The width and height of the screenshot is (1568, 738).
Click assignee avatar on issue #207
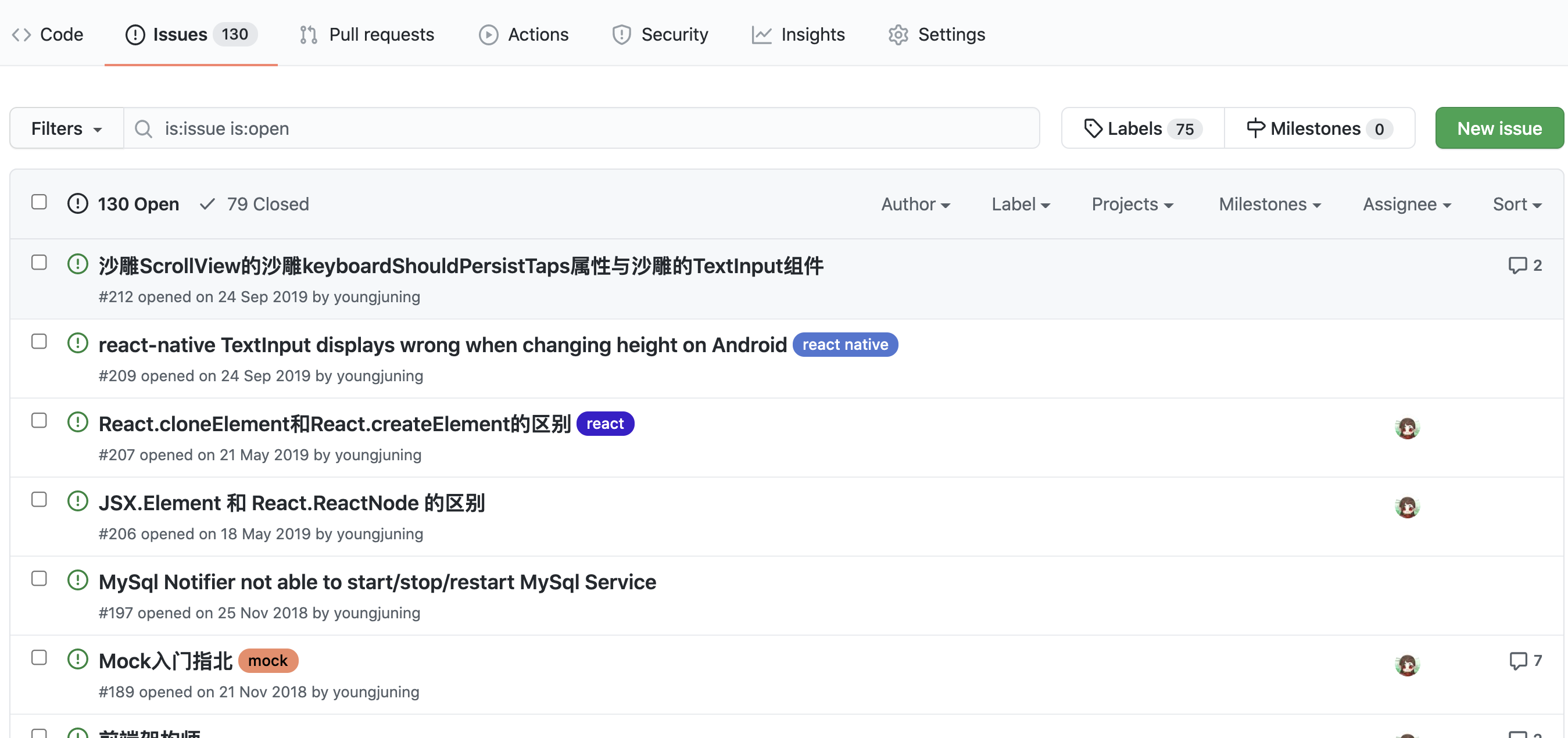[x=1406, y=428]
